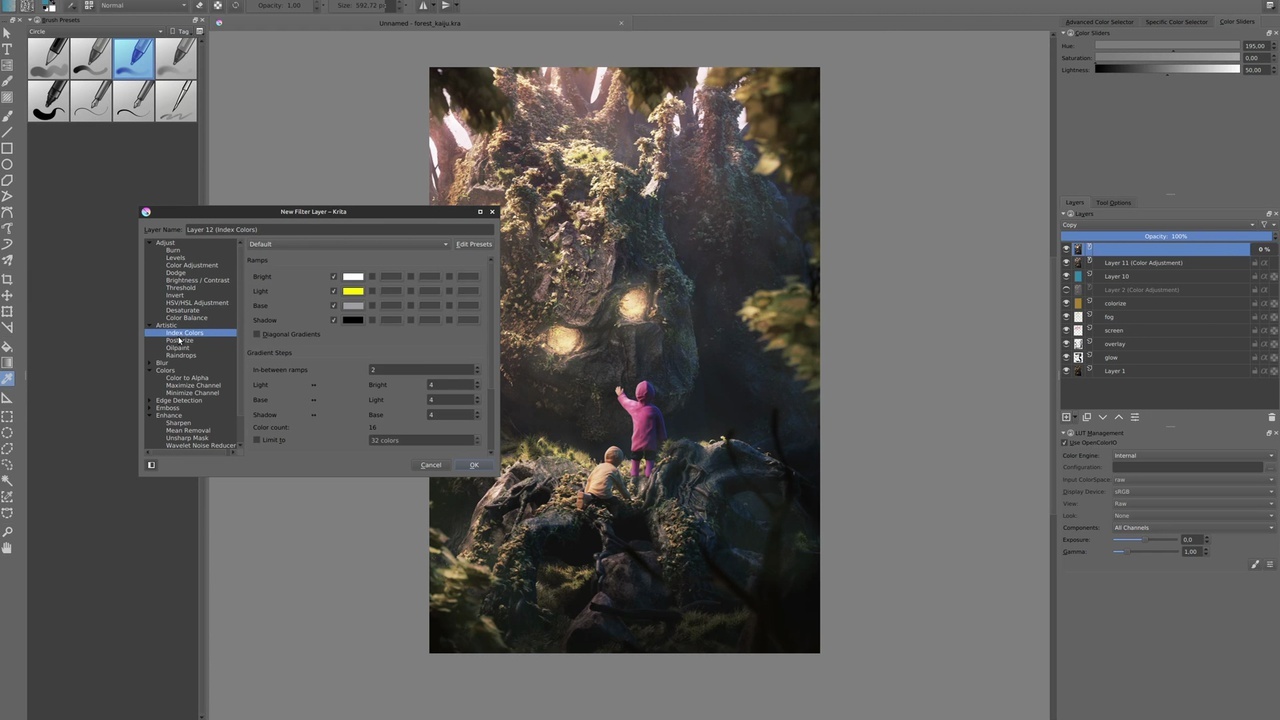Click the duplicate layer icon
Viewport: 1280px width, 720px height.
[x=1087, y=417]
